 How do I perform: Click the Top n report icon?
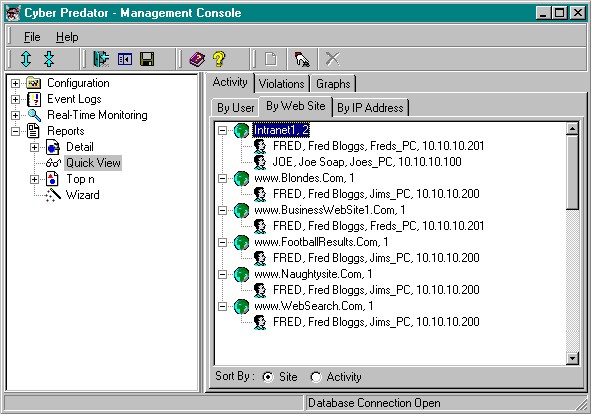click(x=52, y=179)
